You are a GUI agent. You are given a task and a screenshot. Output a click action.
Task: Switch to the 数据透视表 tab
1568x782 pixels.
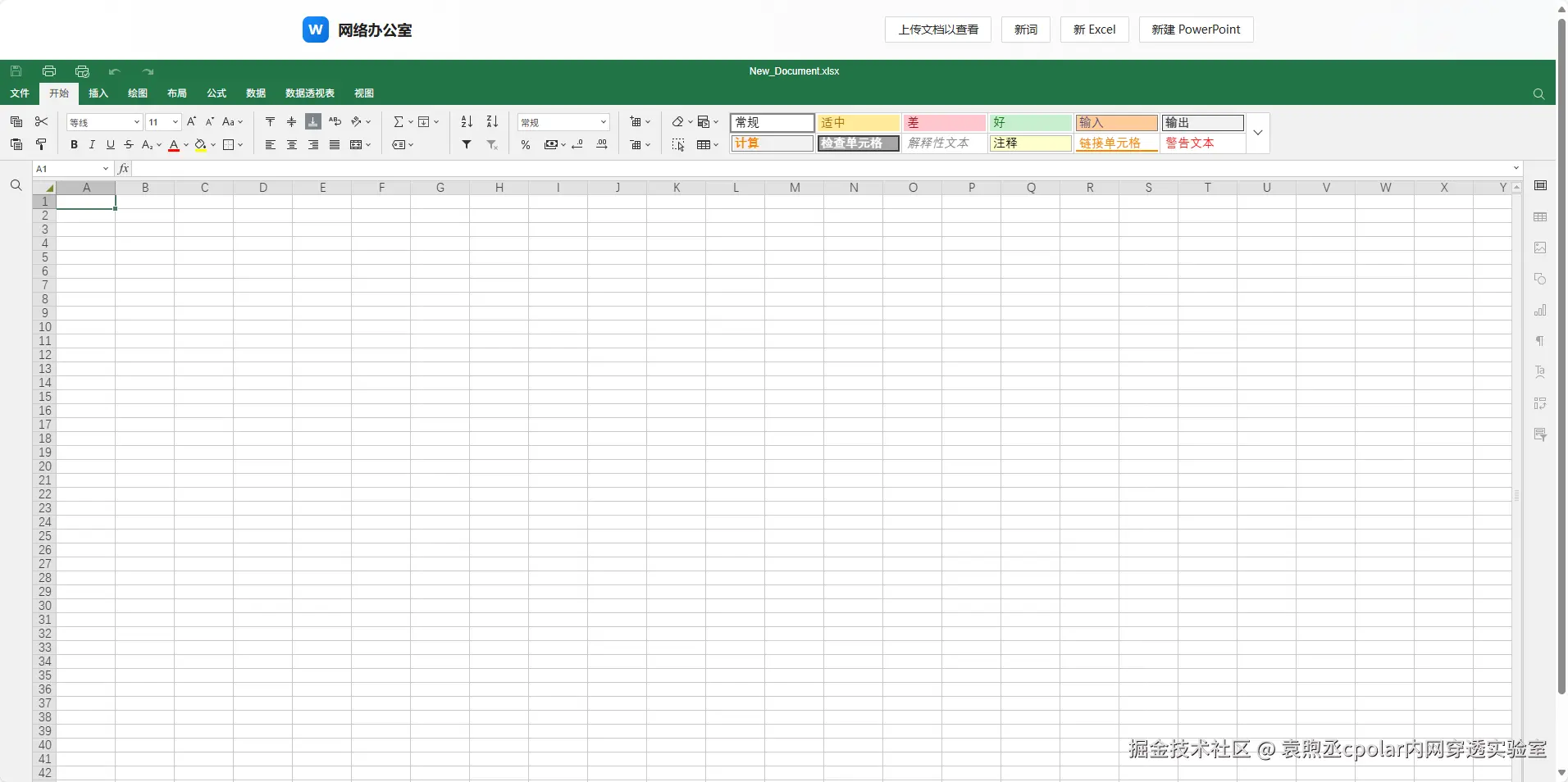(x=310, y=93)
